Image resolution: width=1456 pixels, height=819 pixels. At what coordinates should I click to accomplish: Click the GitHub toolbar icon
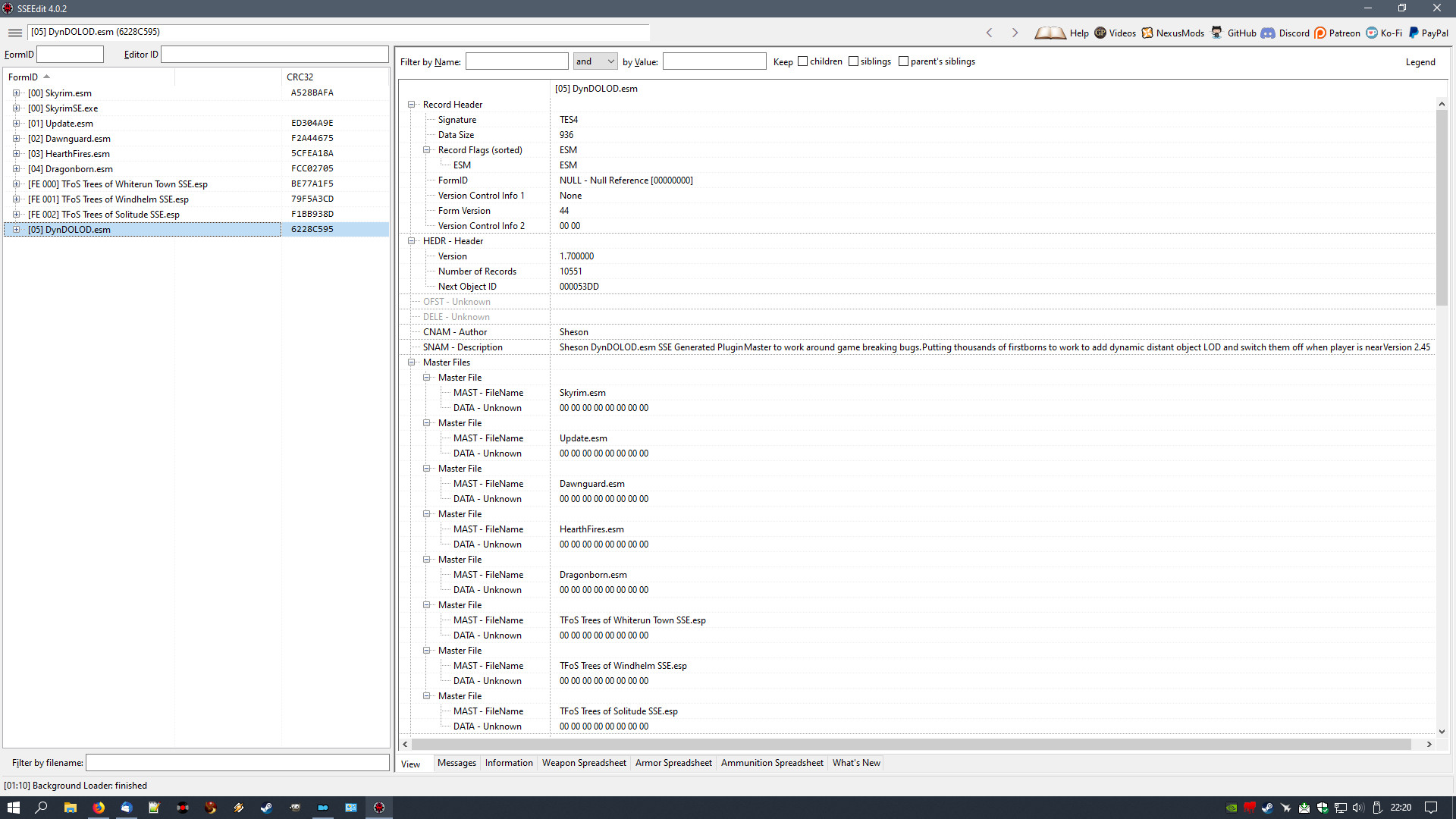pos(1216,33)
